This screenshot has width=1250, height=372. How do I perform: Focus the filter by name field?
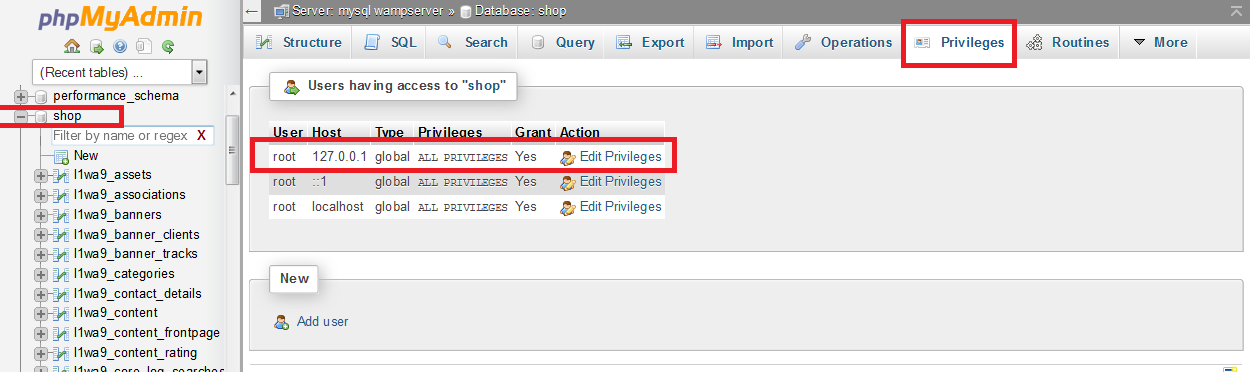(x=121, y=135)
